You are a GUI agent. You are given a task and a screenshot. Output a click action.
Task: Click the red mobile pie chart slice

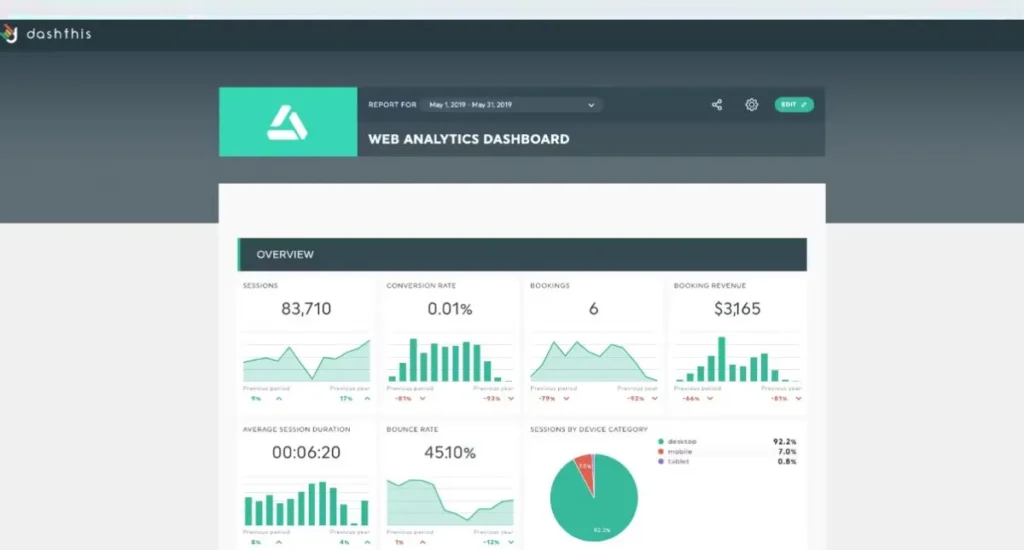(x=584, y=475)
